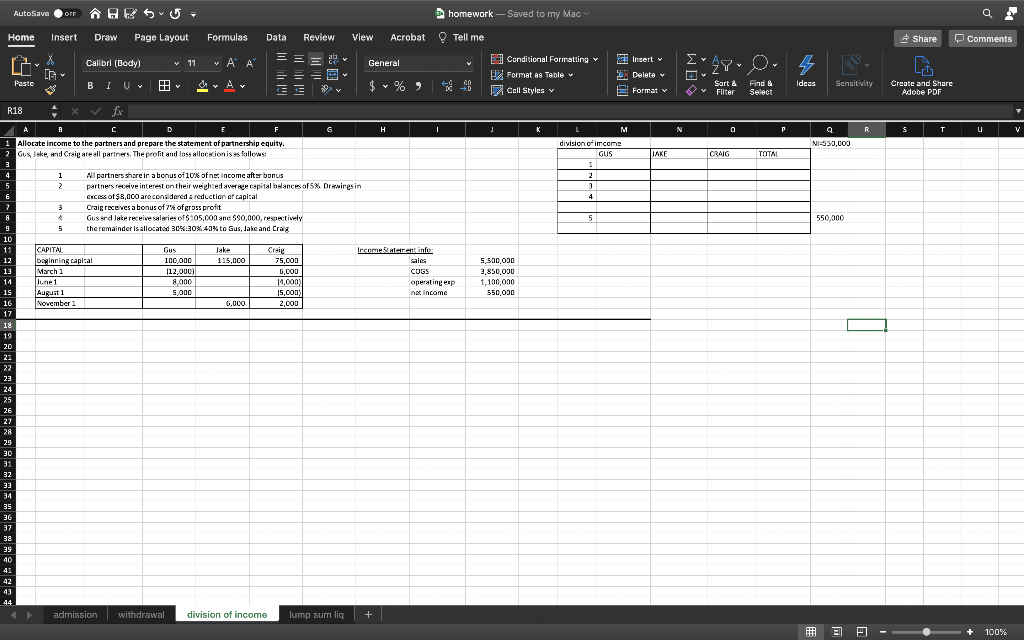Click the Increase Indent icon
This screenshot has height=640, width=1024.
(x=299, y=91)
